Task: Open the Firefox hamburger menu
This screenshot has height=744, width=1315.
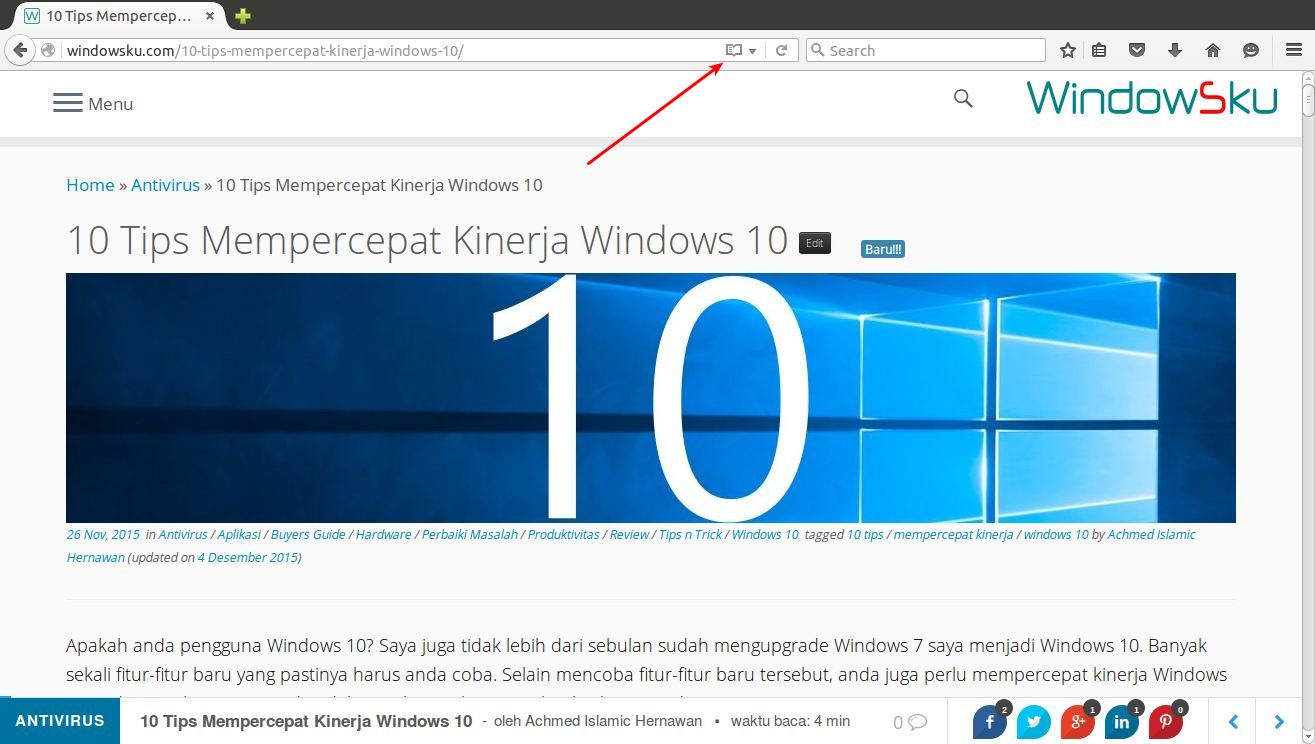Action: pos(1294,50)
